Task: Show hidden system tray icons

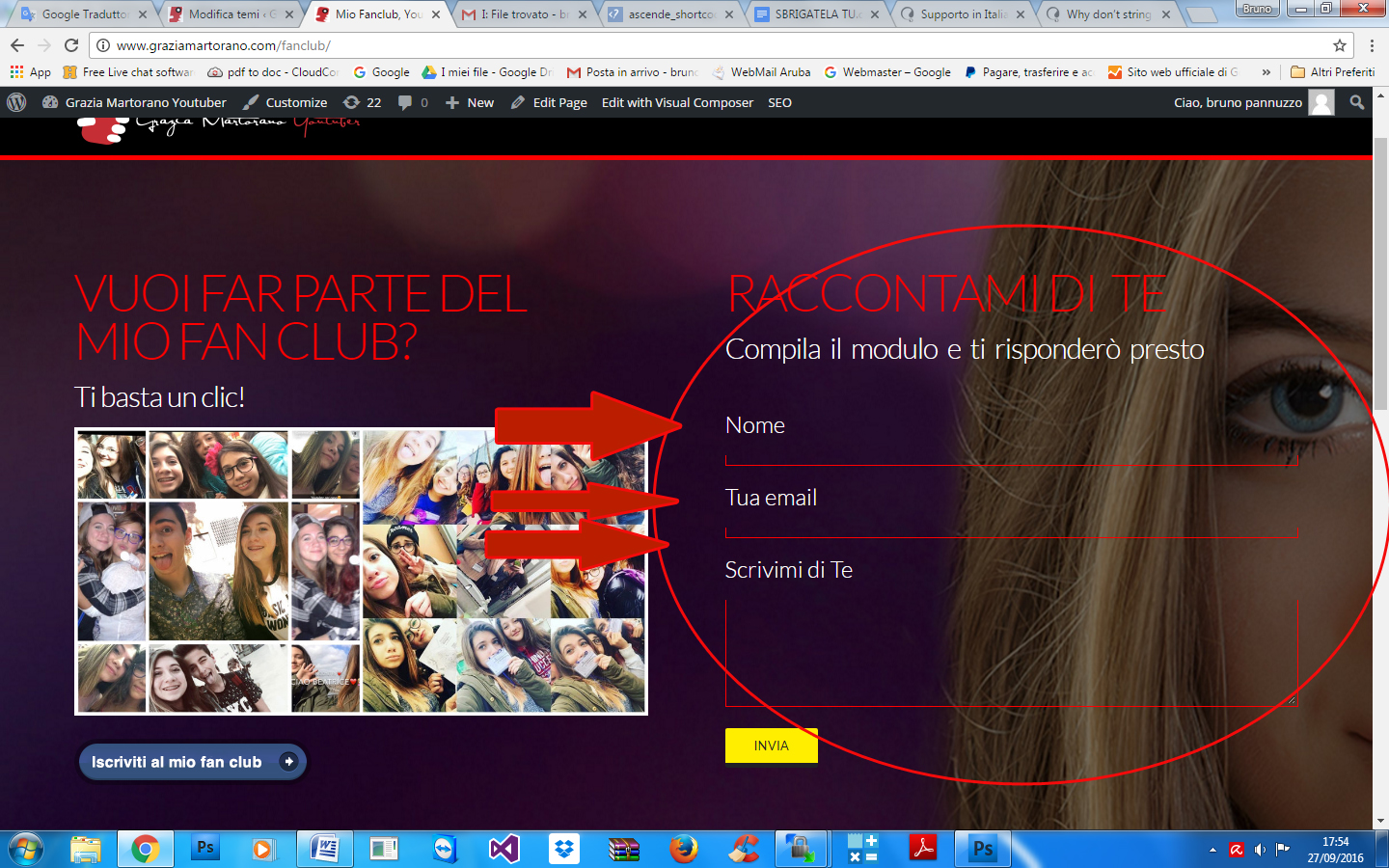Action: click(1212, 850)
